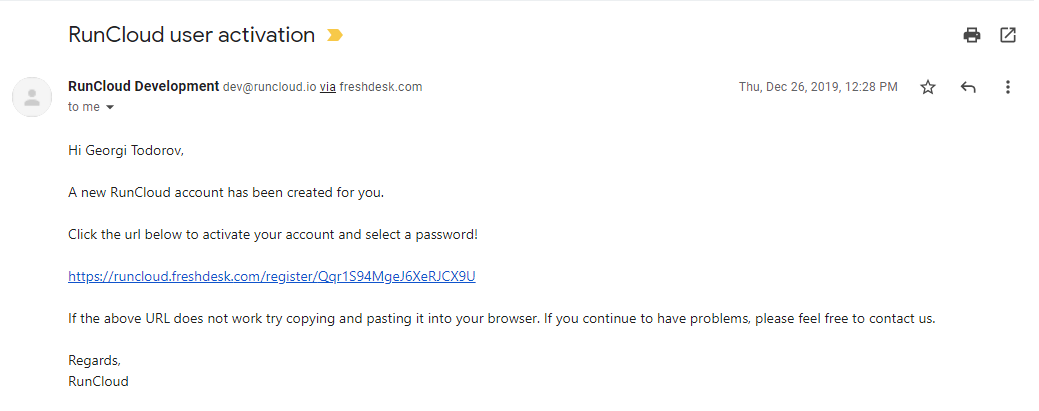Image resolution: width=1039 pixels, height=411 pixels.
Task: Click the "Regards," closing line
Action: click(95, 361)
